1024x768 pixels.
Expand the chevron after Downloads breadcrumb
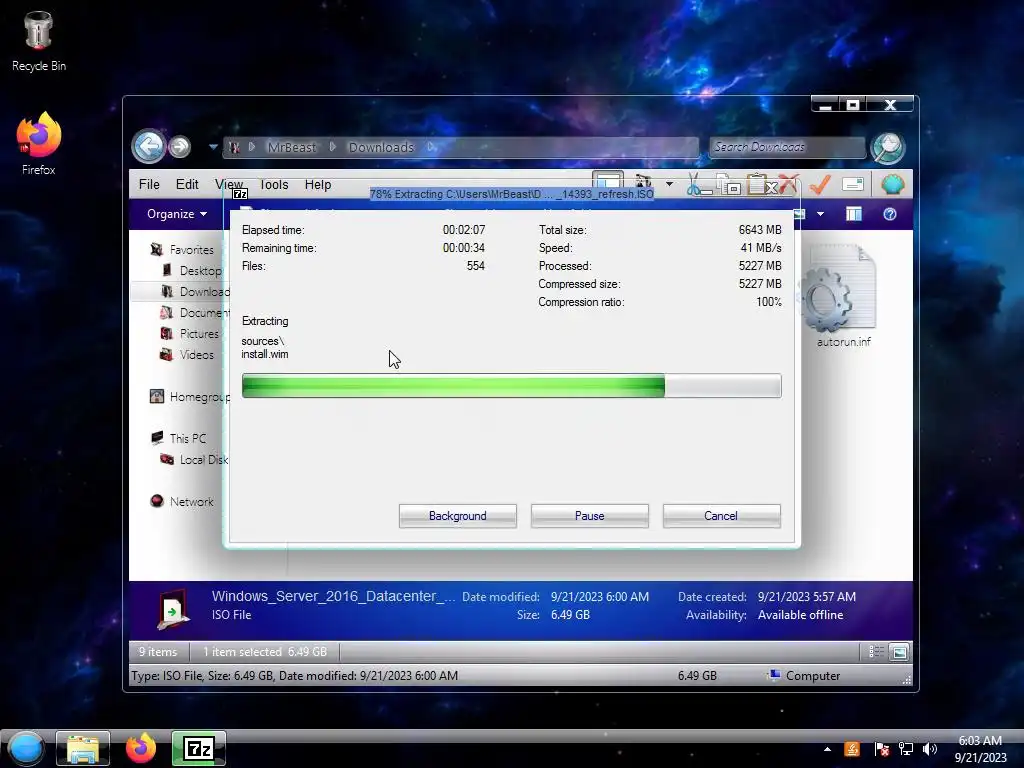pos(431,148)
